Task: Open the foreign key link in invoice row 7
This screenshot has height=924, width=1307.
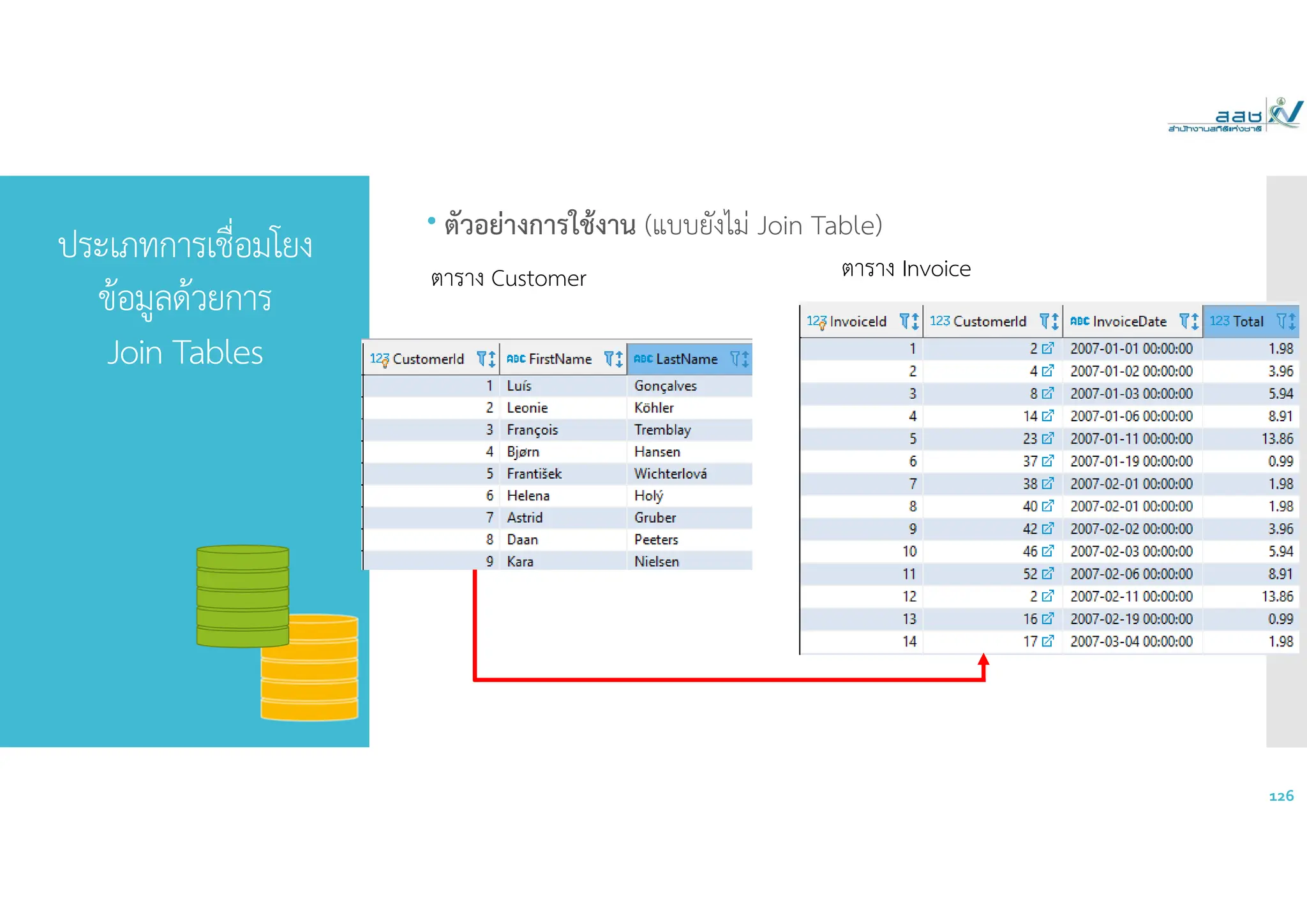Action: point(1047,484)
